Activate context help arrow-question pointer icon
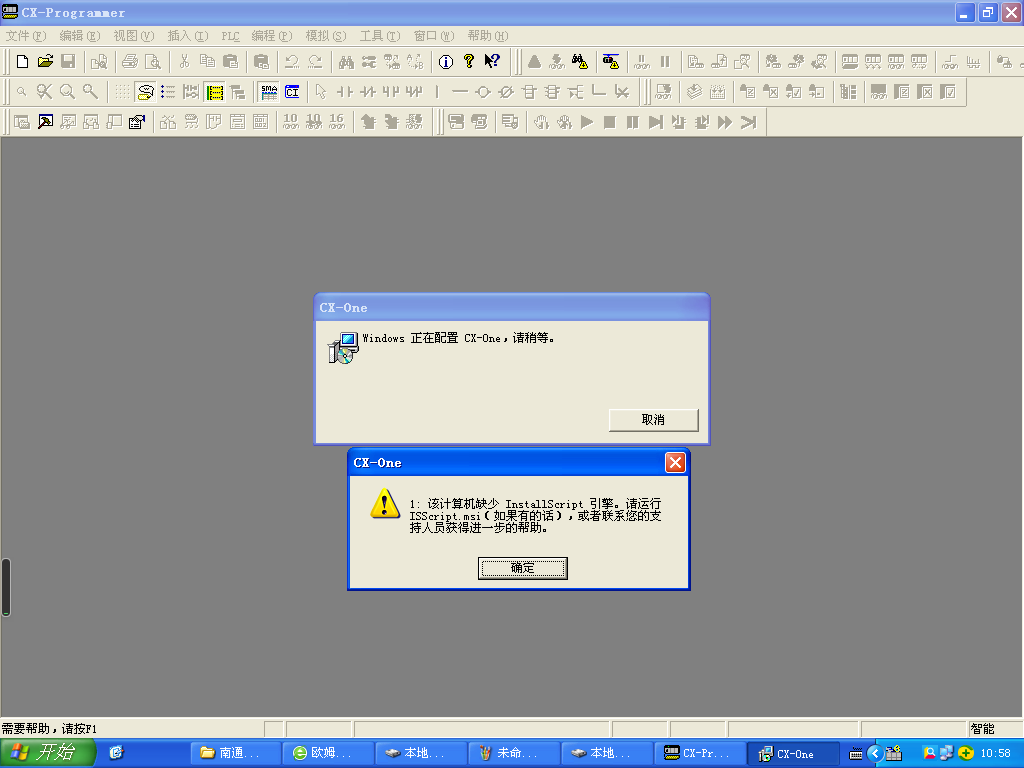This screenshot has height=768, width=1024. click(491, 62)
